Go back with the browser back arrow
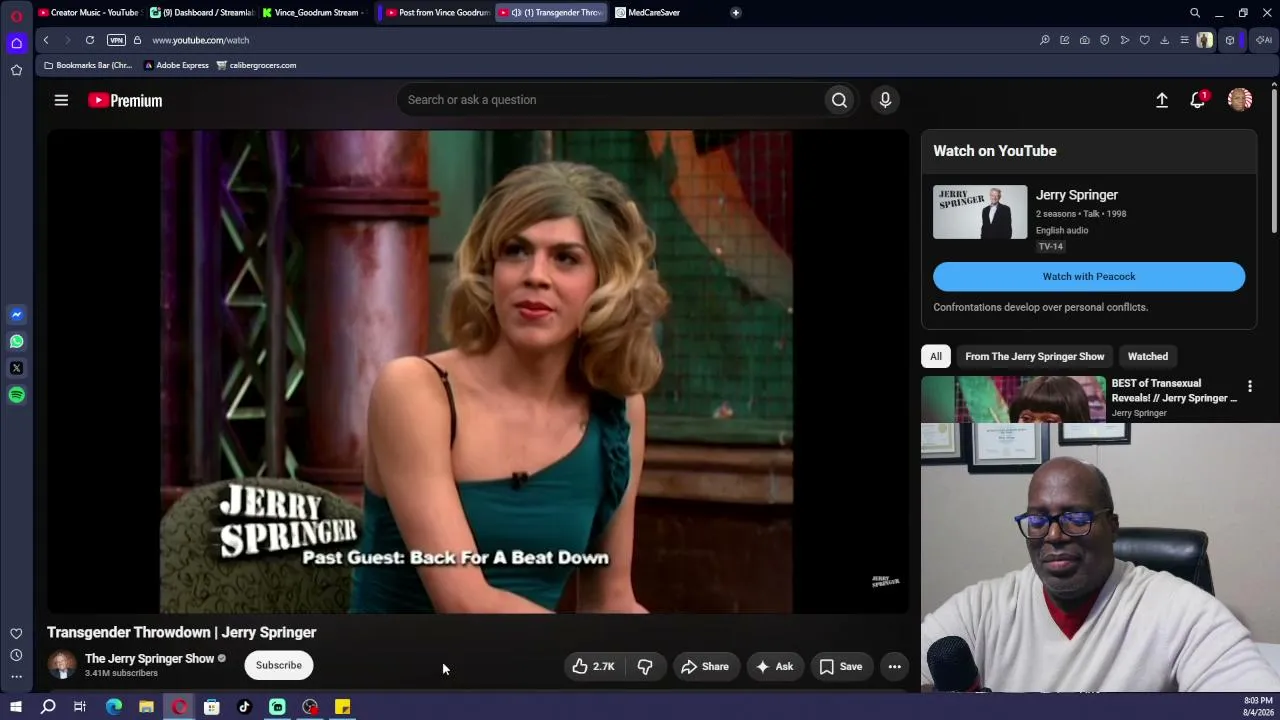This screenshot has width=1280, height=720. (46, 40)
